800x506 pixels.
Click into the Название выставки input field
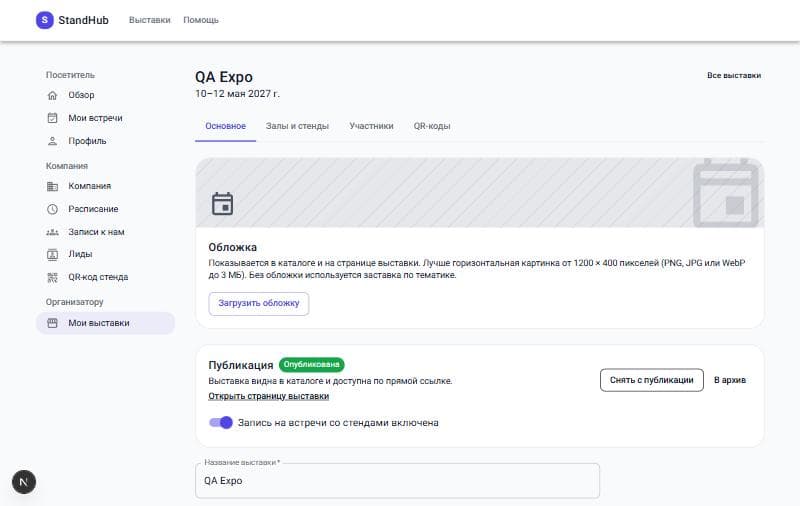coord(397,481)
